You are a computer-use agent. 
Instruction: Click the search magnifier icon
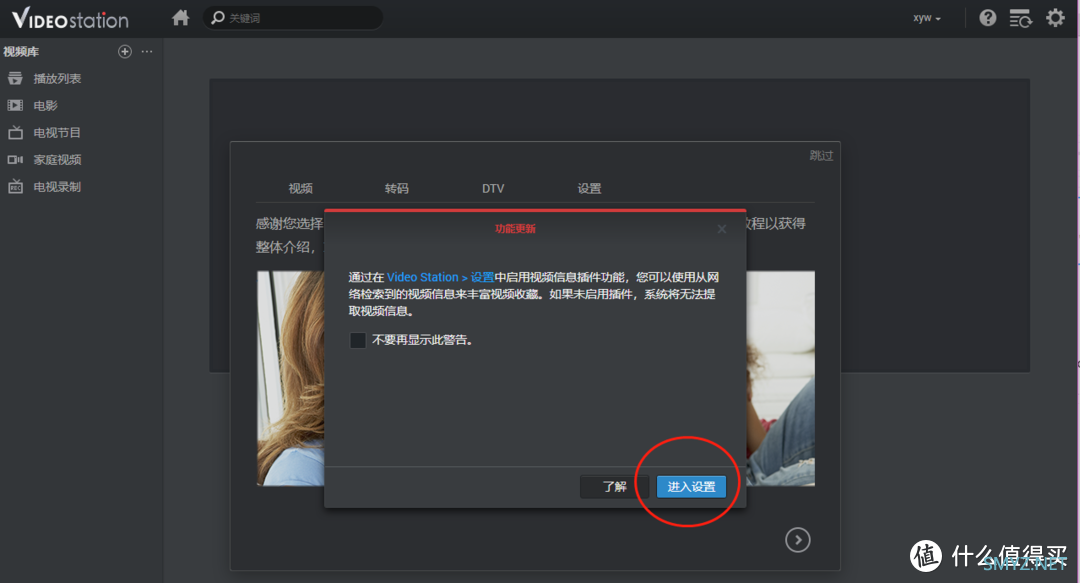coord(218,18)
